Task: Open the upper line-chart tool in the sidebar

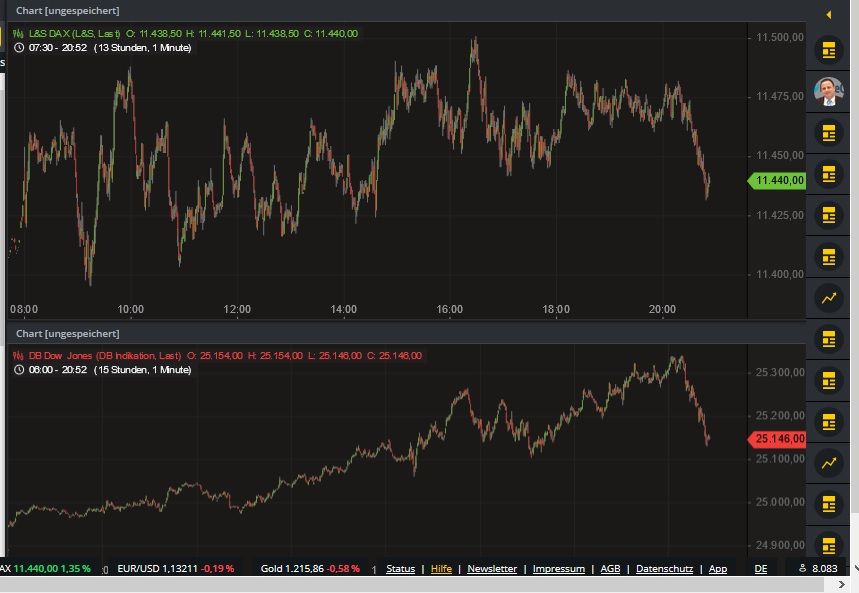Action: [828, 297]
